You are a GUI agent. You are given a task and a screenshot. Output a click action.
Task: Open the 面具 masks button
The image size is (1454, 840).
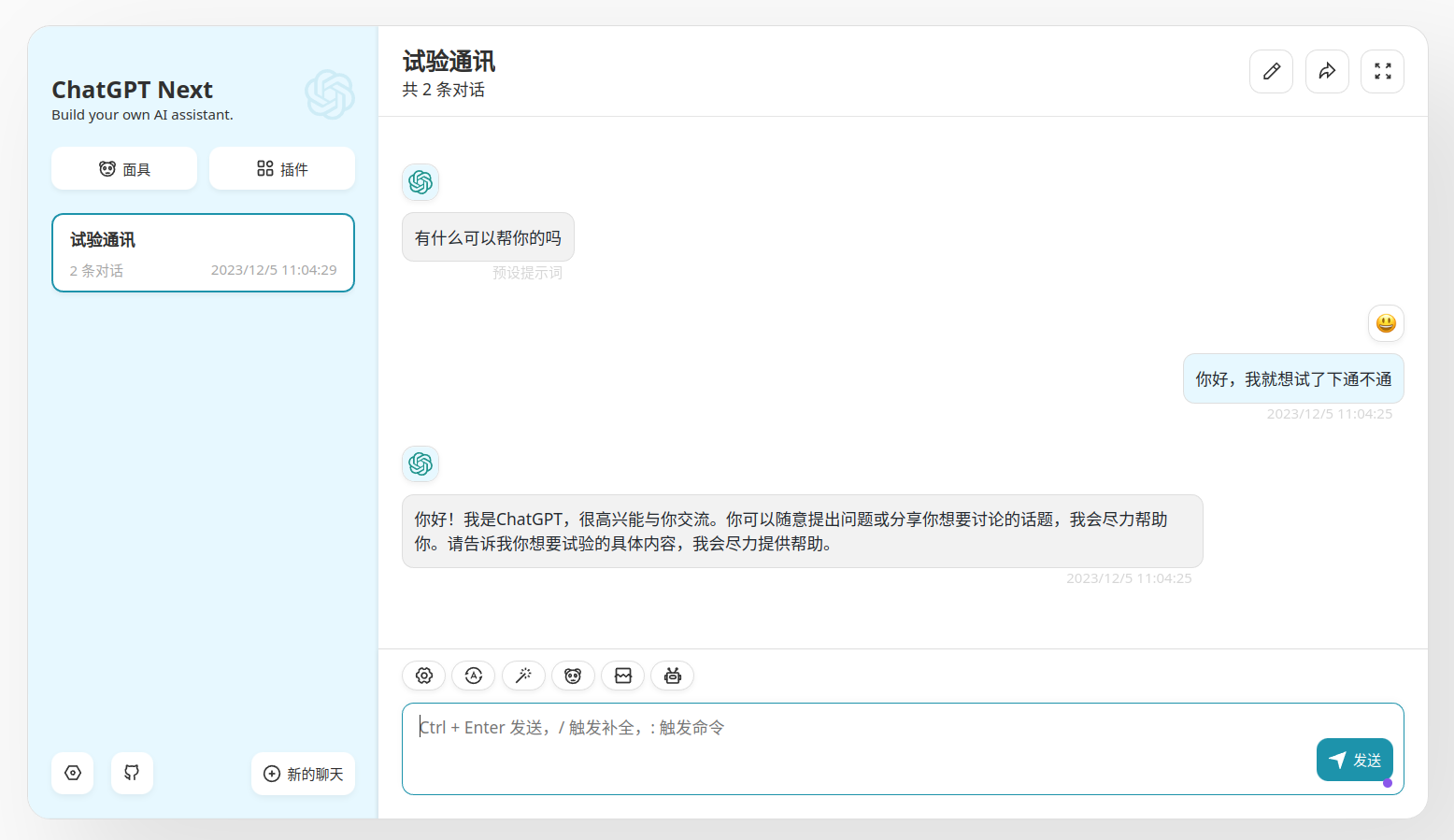tap(124, 168)
